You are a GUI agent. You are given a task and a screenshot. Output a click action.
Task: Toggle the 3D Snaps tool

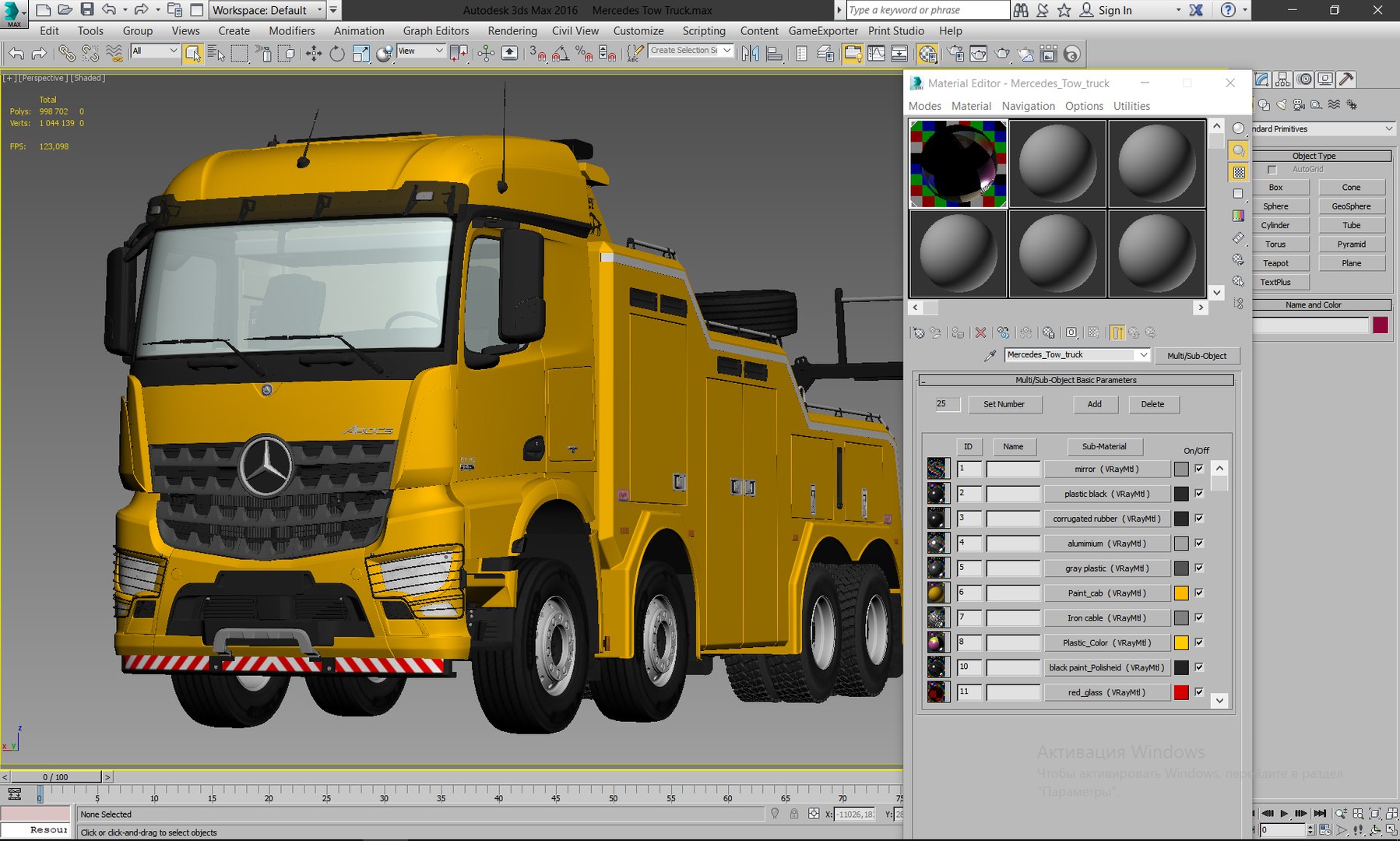(537, 53)
